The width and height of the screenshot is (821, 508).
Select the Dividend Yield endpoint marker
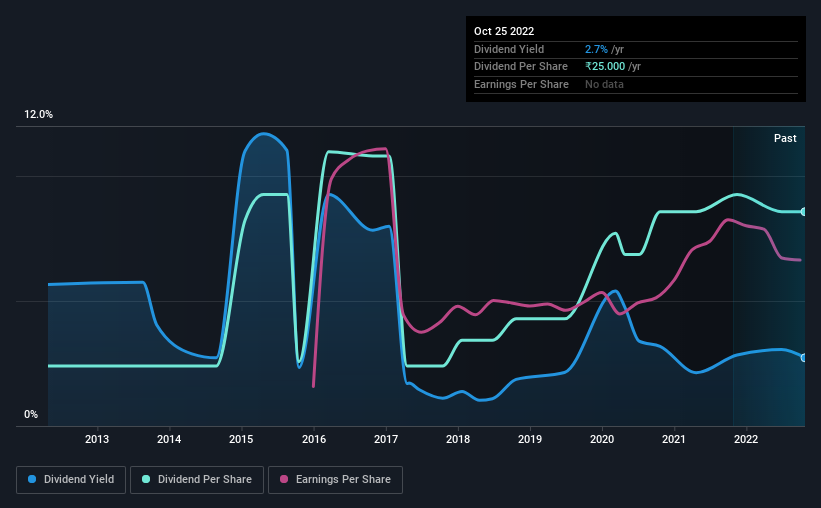[x=804, y=358]
